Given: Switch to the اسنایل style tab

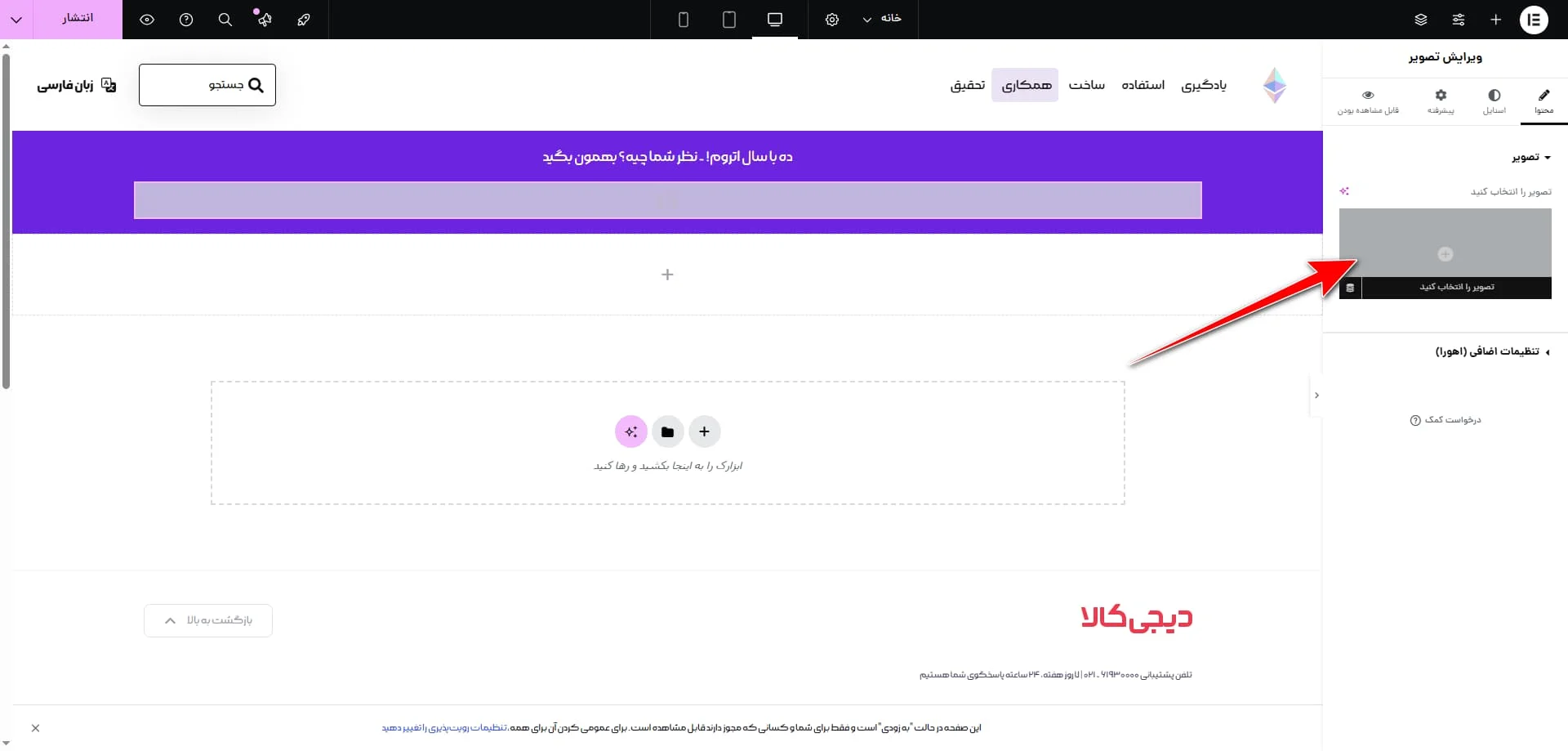Looking at the screenshot, I should 1494,101.
